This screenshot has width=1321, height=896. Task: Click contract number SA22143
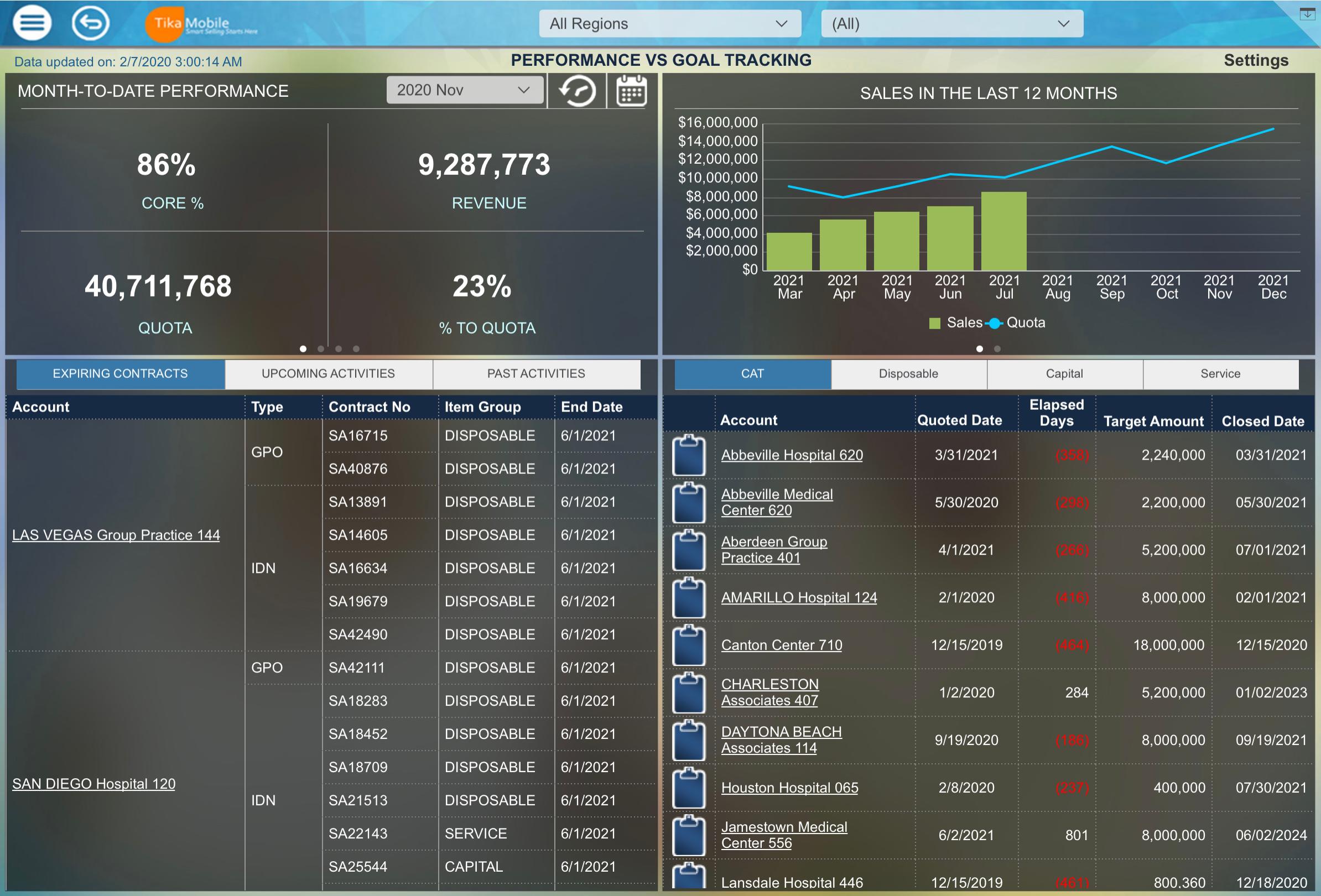pos(358,834)
